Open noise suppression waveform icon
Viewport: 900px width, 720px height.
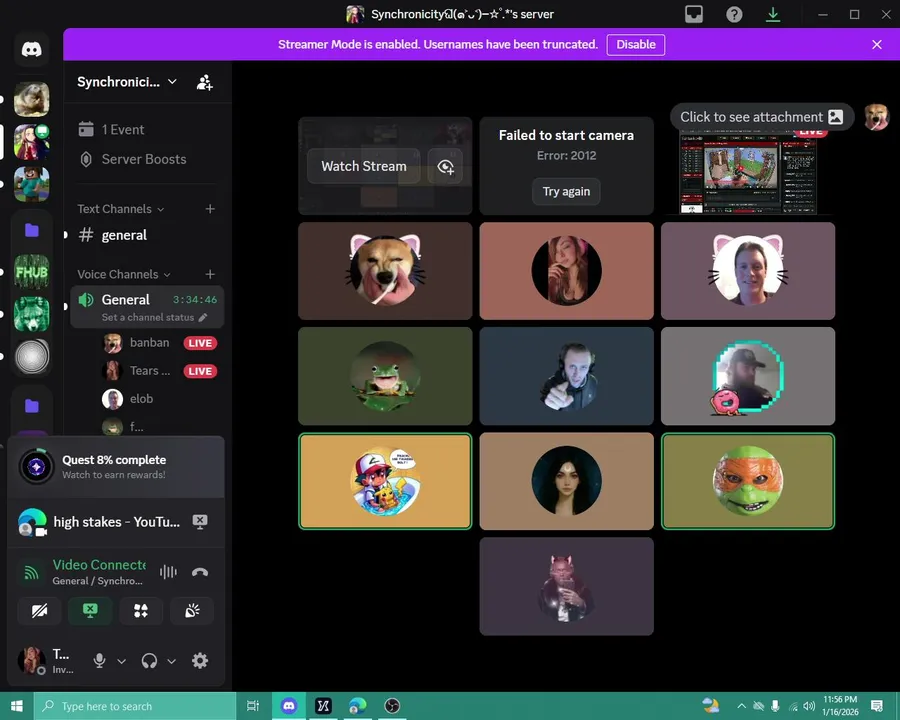click(x=168, y=572)
